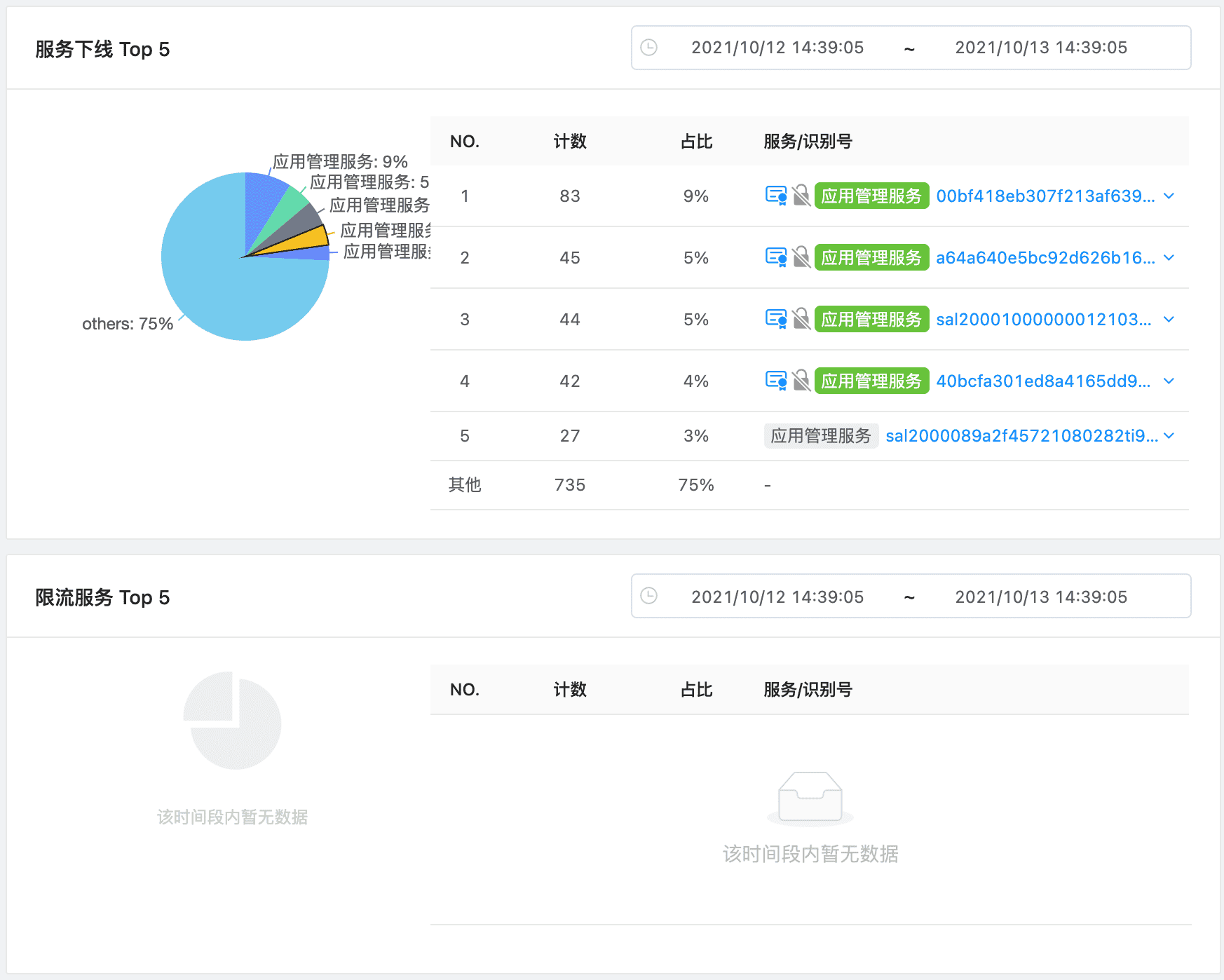Expand row a64a640e5bc92d626b16 chevron
1224x980 pixels.
1169,258
